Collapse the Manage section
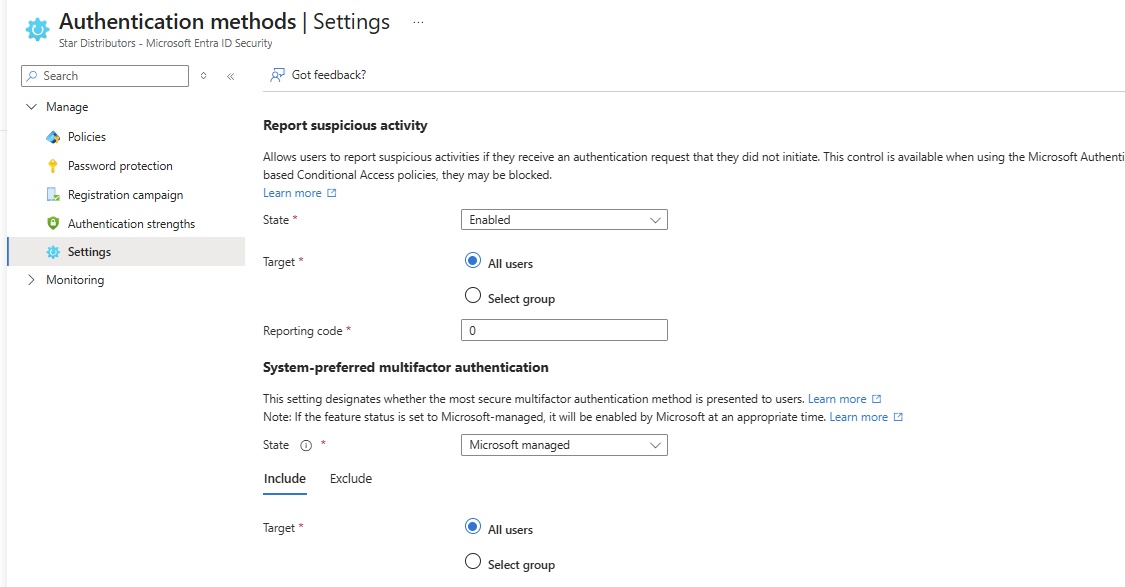Screen dimensions: 1125x587 tap(31, 107)
